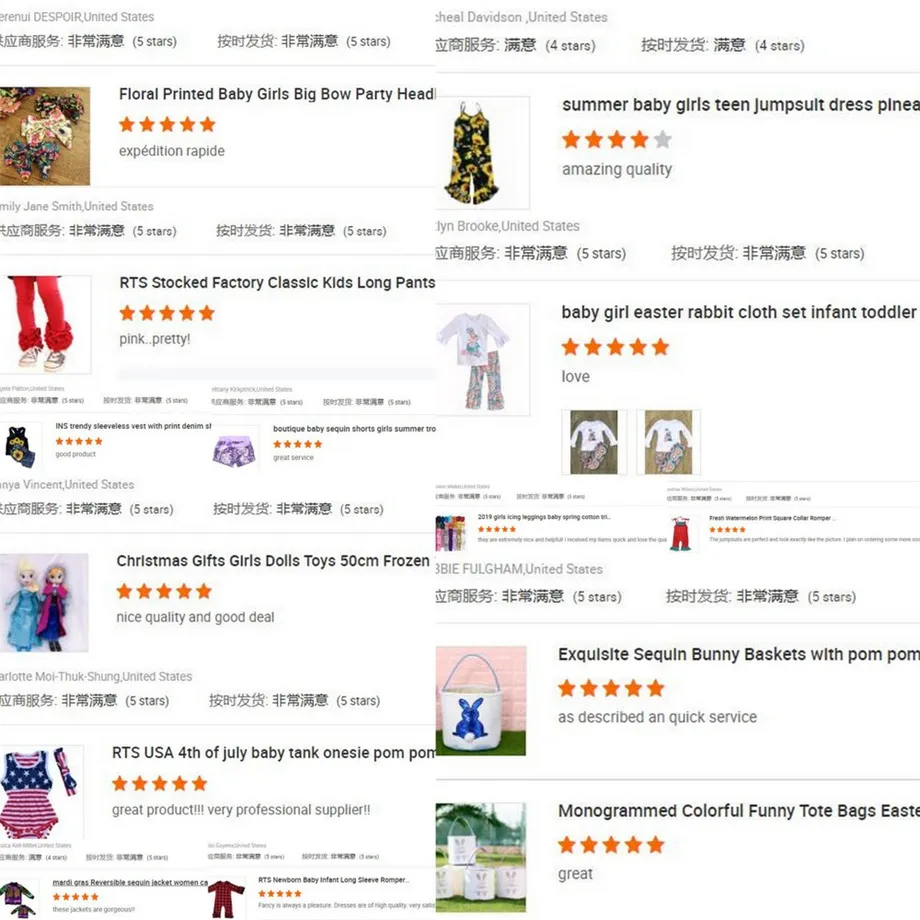This screenshot has width=920, height=920.
Task: Click the red ruffle pants product image
Action: click(x=45, y=324)
